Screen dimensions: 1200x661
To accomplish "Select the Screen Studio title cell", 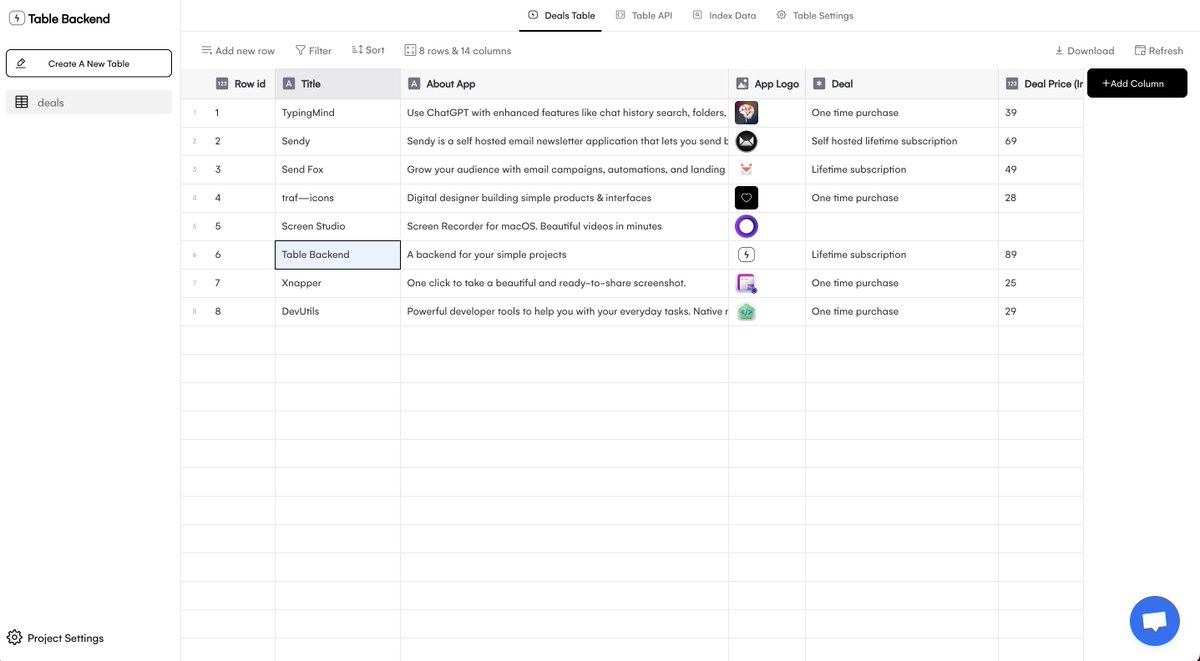I will pyautogui.click(x=338, y=226).
